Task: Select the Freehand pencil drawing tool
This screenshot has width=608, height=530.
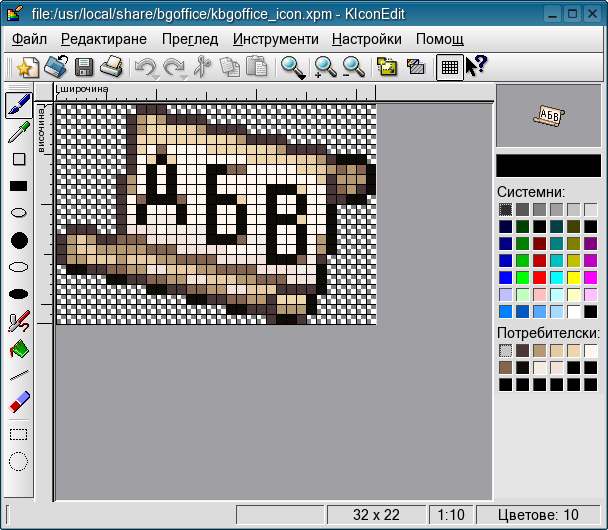Action: pos(19,105)
